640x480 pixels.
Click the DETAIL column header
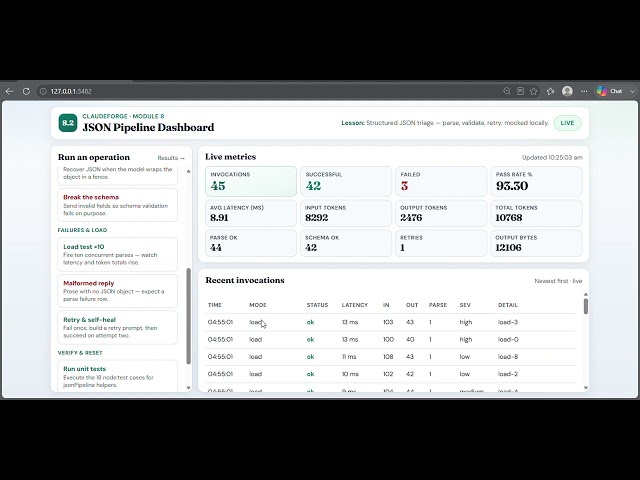(x=508, y=305)
